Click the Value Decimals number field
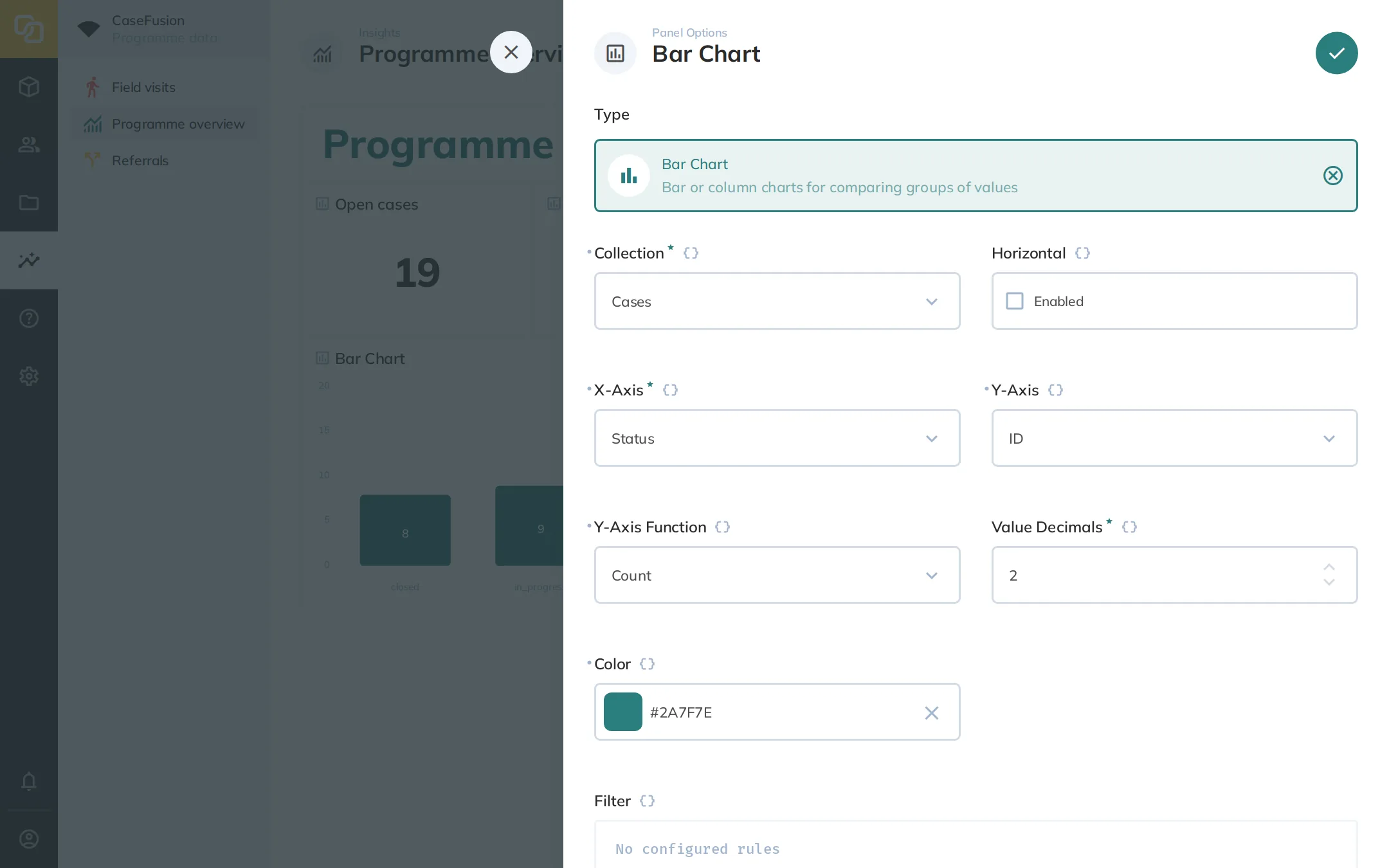The width and height of the screenshot is (1389, 868). coord(1174,575)
